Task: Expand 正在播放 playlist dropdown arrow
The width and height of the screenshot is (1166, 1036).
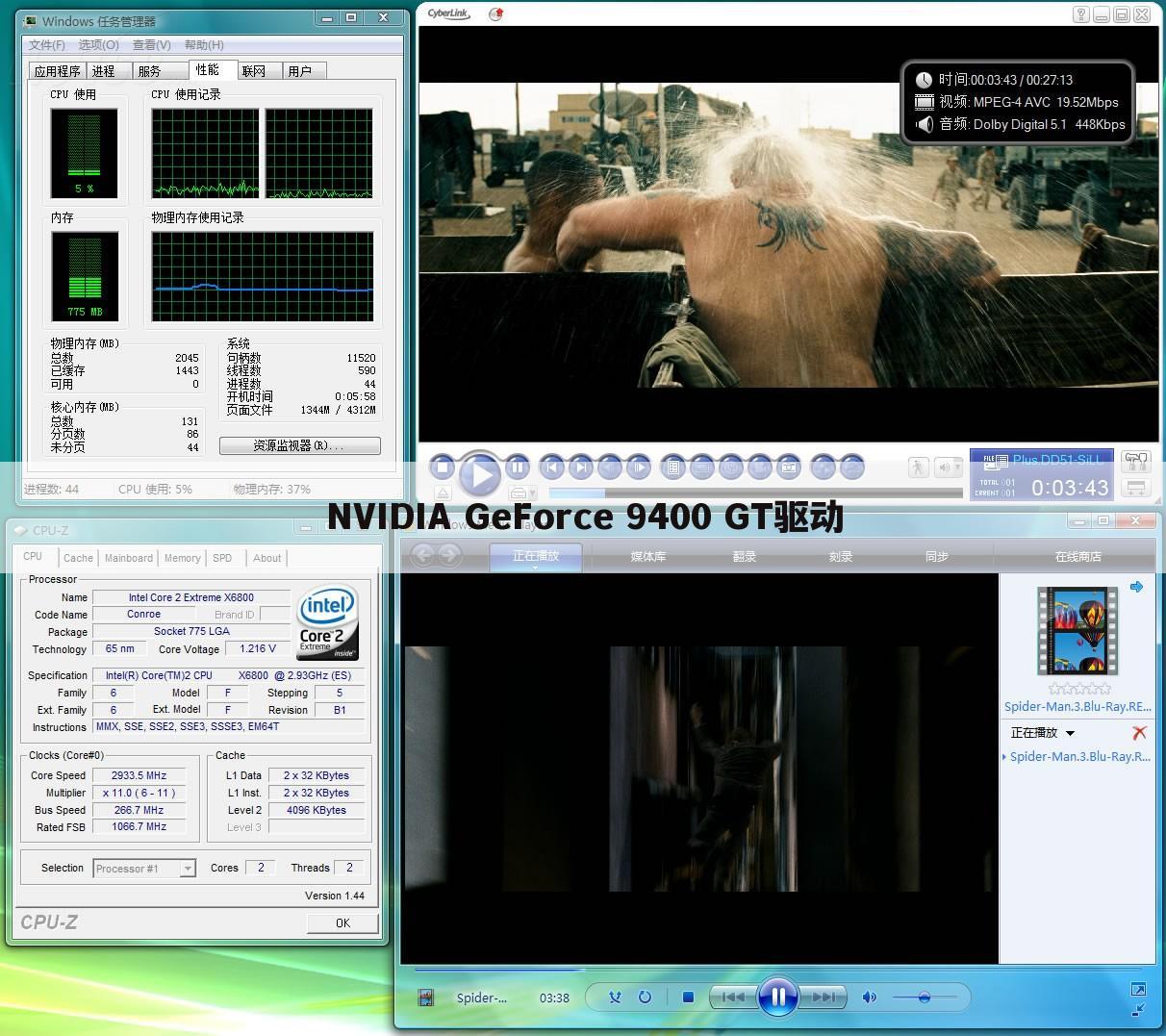Action: (1070, 733)
